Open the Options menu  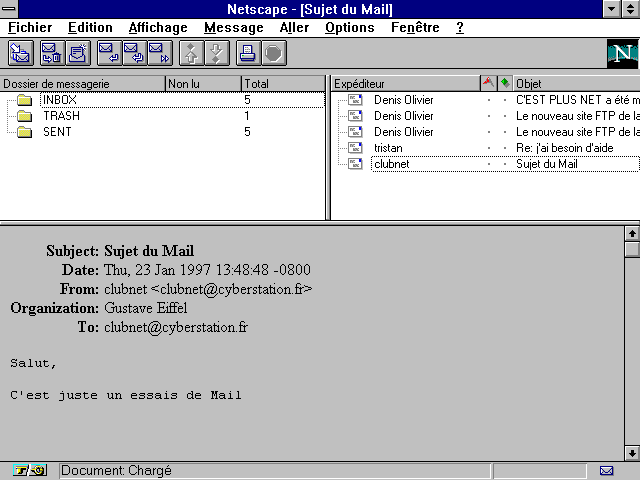pos(349,27)
